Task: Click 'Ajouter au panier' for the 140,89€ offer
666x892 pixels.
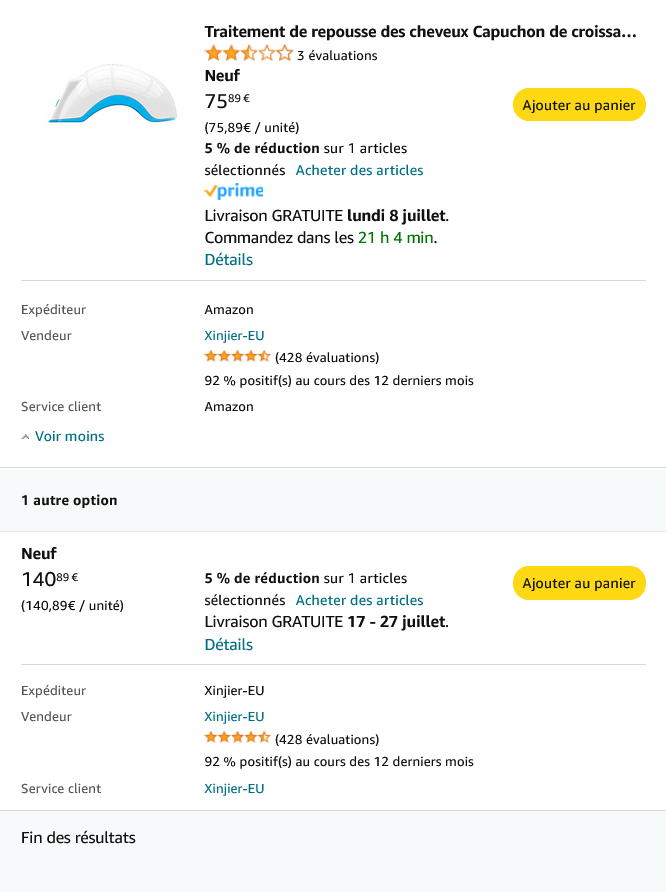Action: [x=578, y=583]
